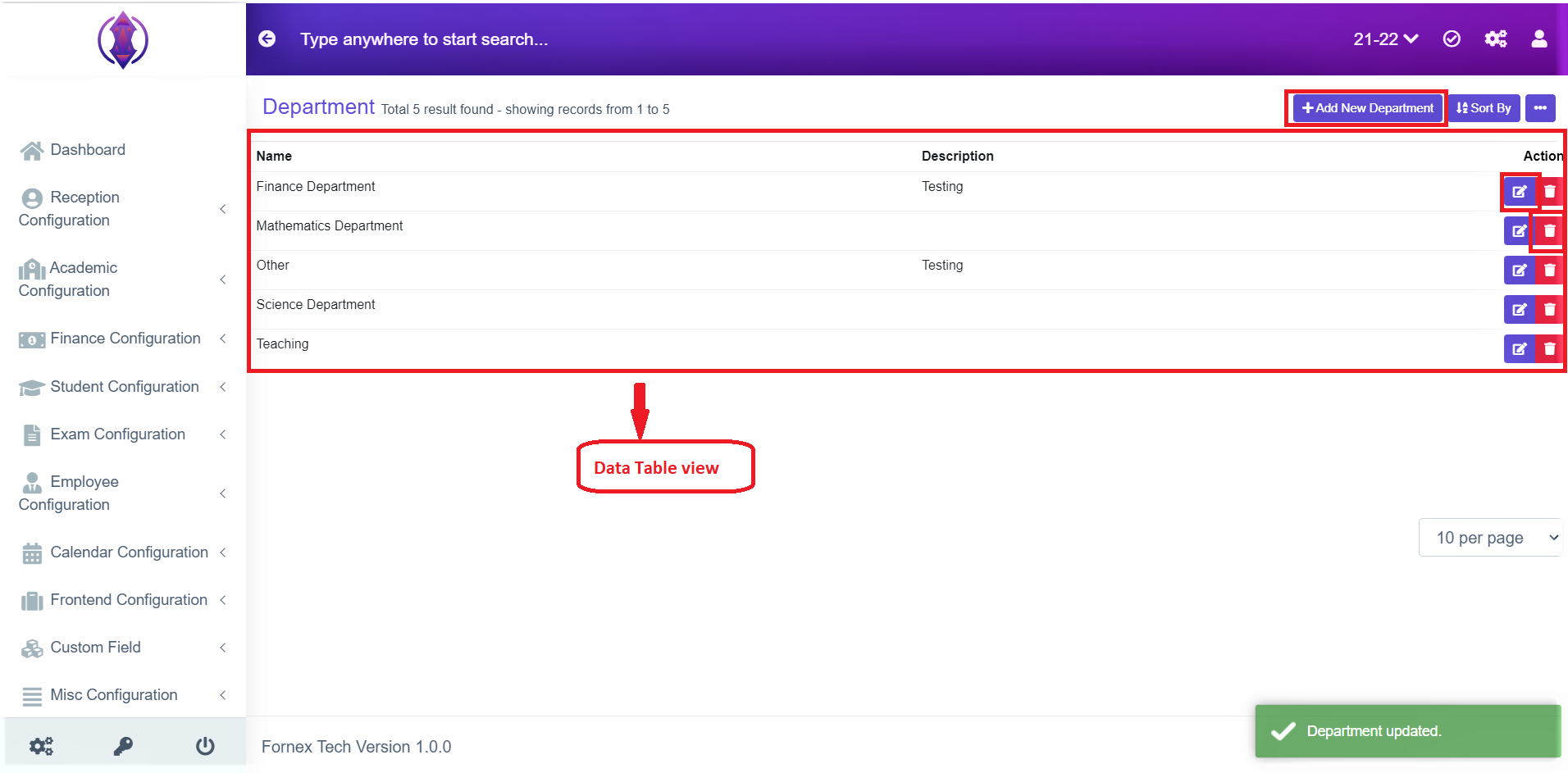Click the Name column header

click(x=274, y=156)
